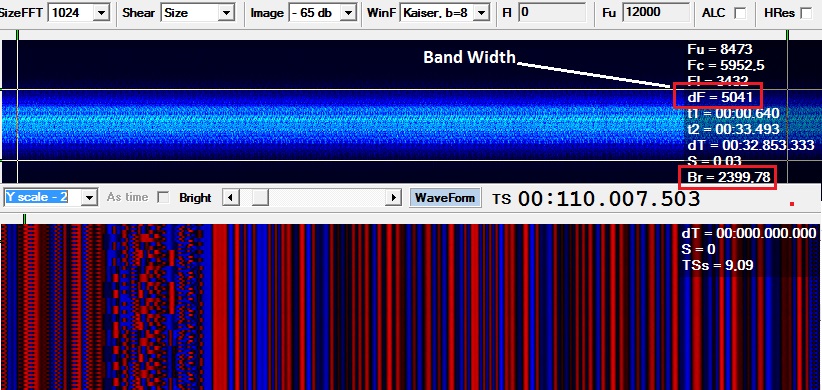This screenshot has width=822, height=390.
Task: Click the left green time marker above spectrogram
Action: click(x=17, y=35)
